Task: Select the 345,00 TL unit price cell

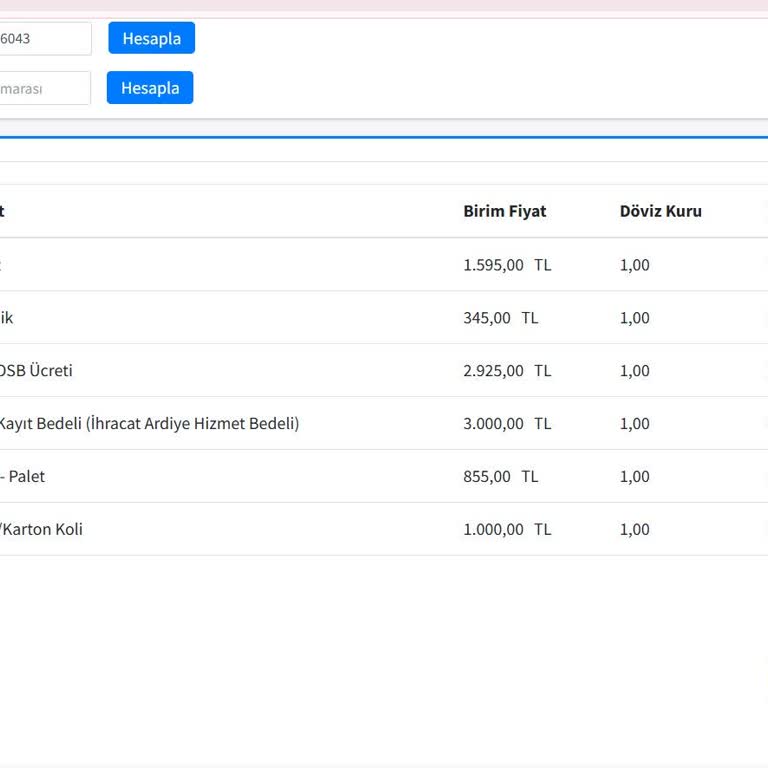Action: pyautogui.click(x=500, y=318)
